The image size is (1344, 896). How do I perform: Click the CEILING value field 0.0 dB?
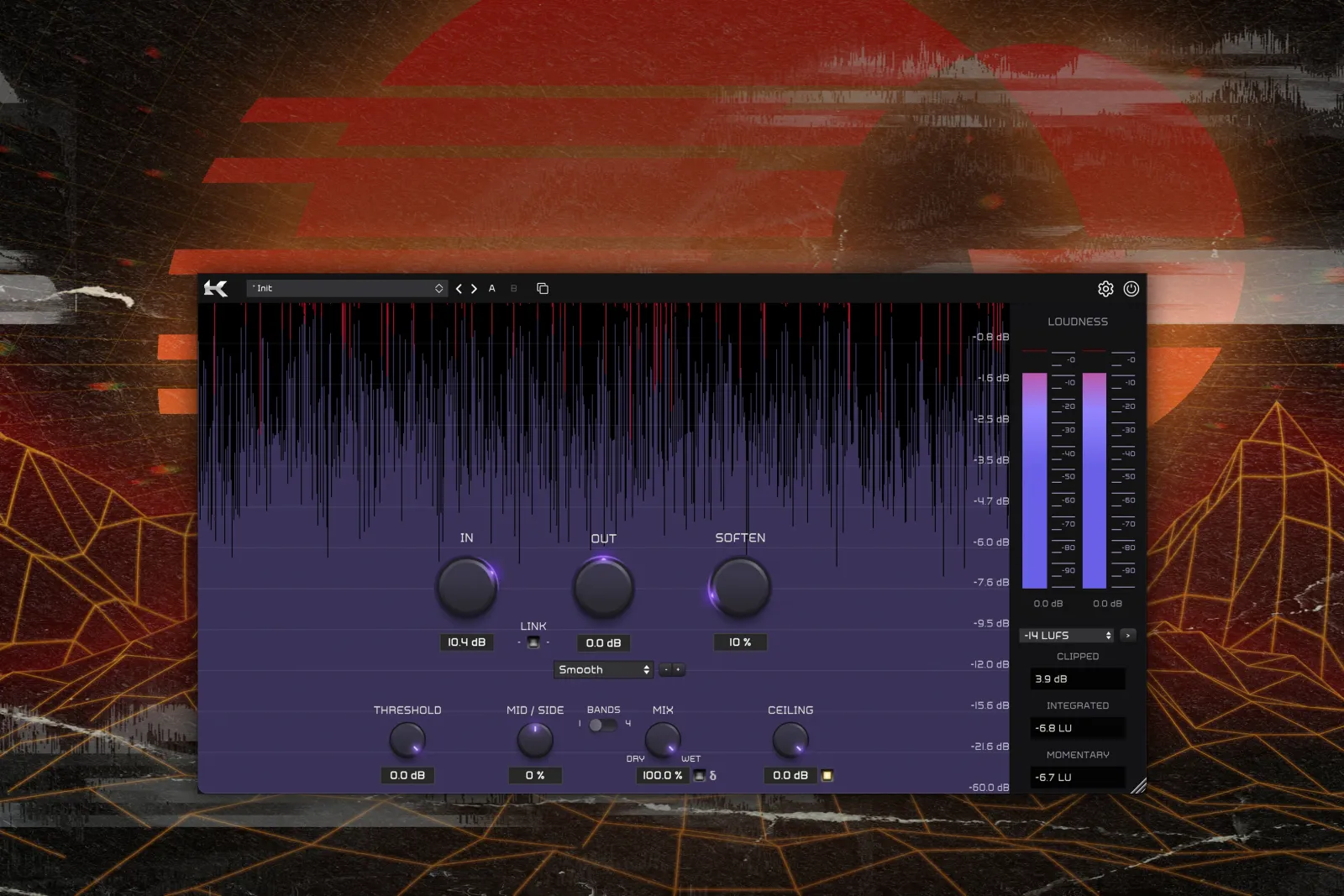(790, 775)
